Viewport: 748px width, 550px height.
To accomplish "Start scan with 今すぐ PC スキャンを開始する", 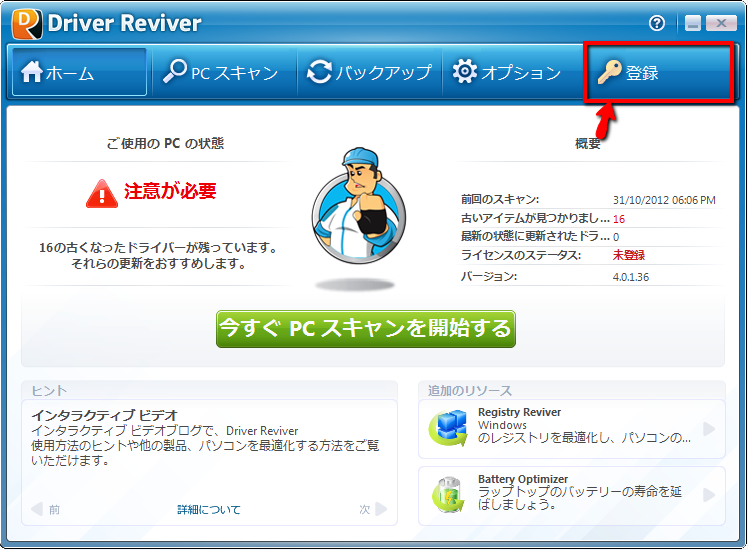I will (x=365, y=329).
